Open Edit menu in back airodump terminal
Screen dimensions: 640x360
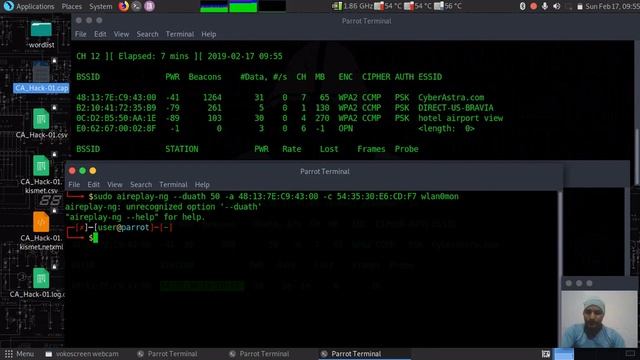[100, 34]
